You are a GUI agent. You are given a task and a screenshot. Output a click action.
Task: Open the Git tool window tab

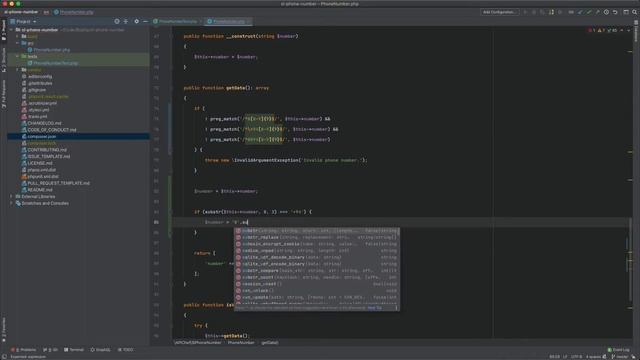pos(51,350)
